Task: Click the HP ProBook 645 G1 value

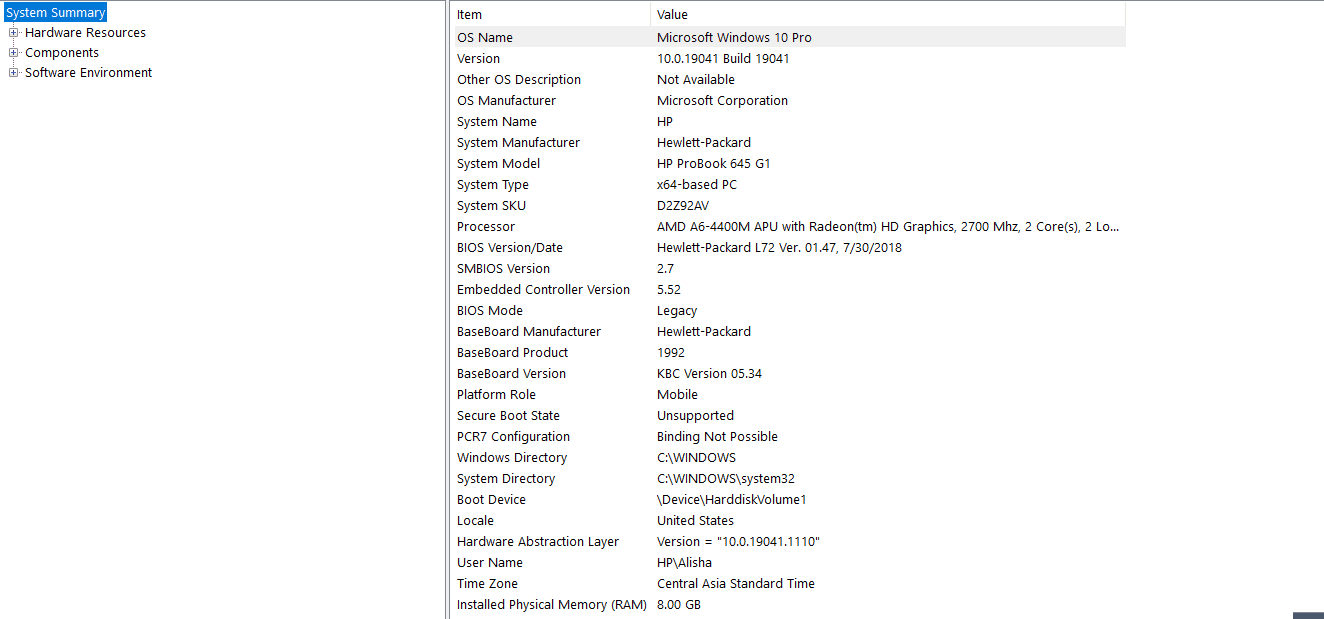Action: tap(714, 163)
